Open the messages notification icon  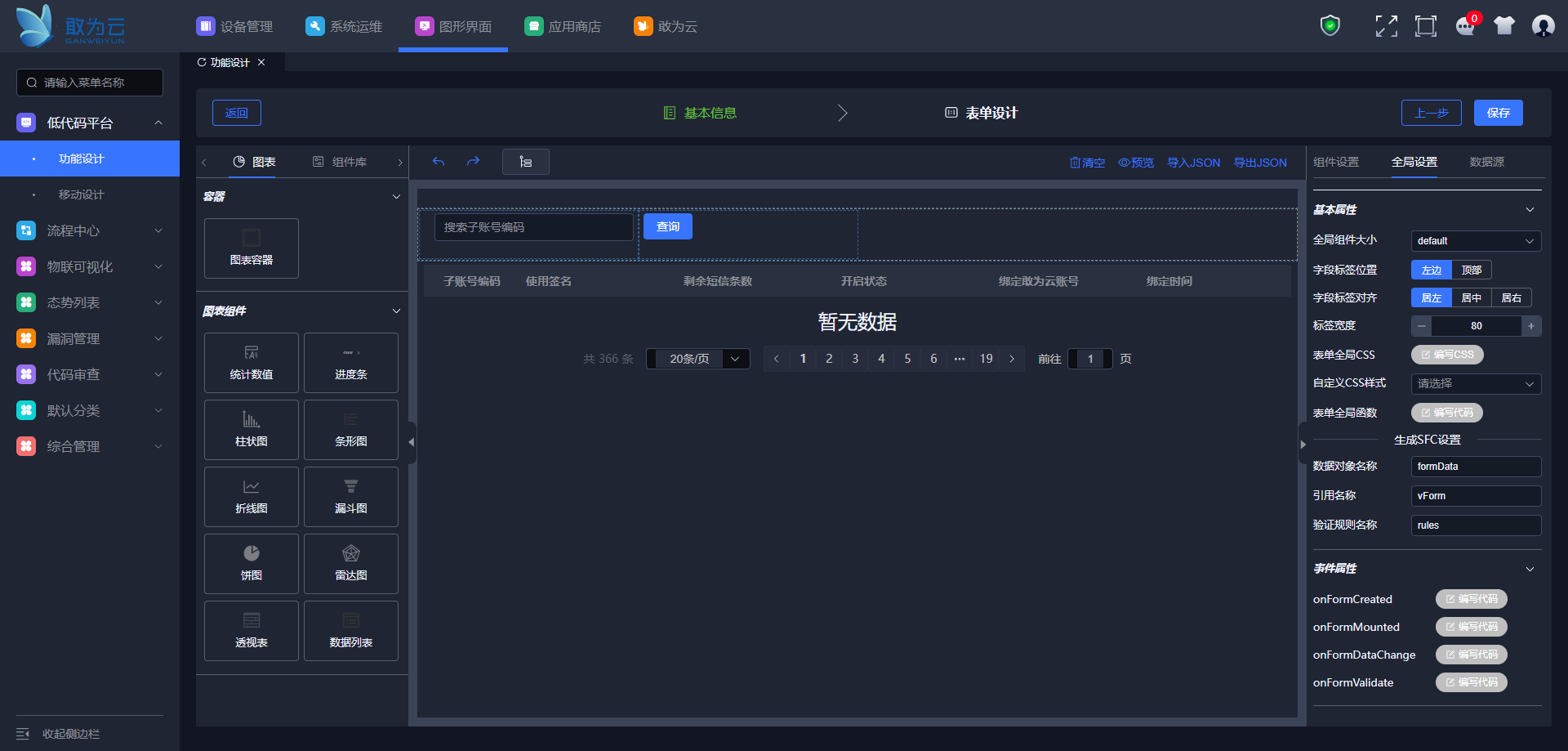[1466, 26]
